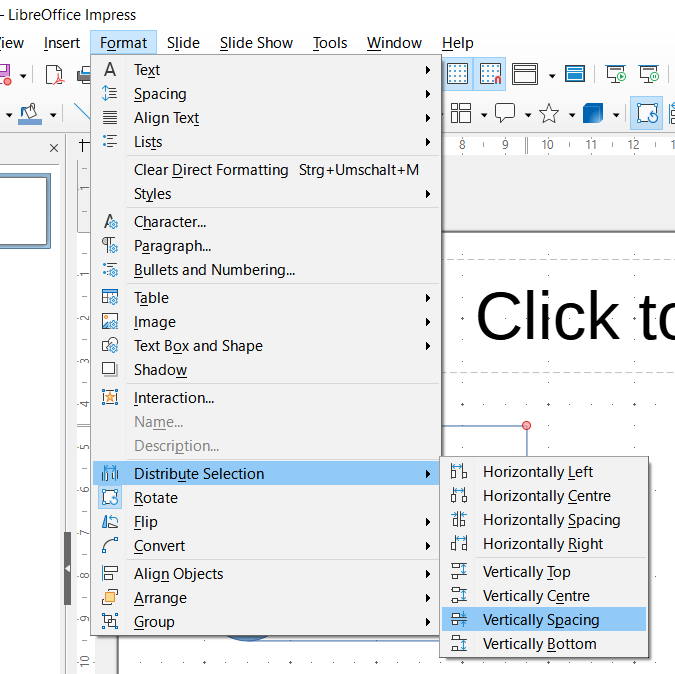Open the Bullets and Numbering dialog entry
The image size is (675, 674).
click(x=214, y=270)
